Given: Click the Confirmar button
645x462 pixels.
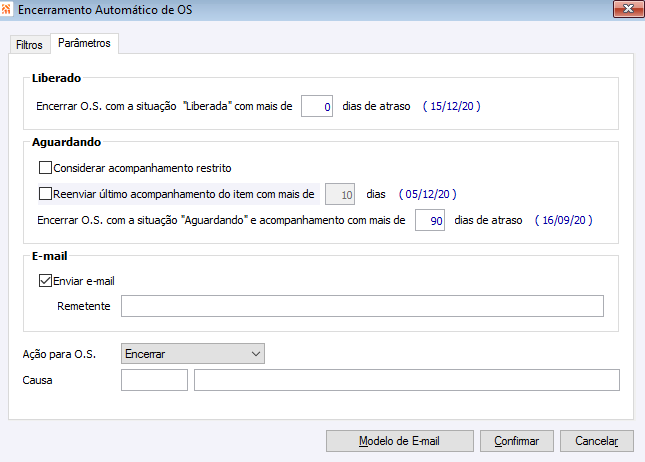Looking at the screenshot, I should 517,441.
